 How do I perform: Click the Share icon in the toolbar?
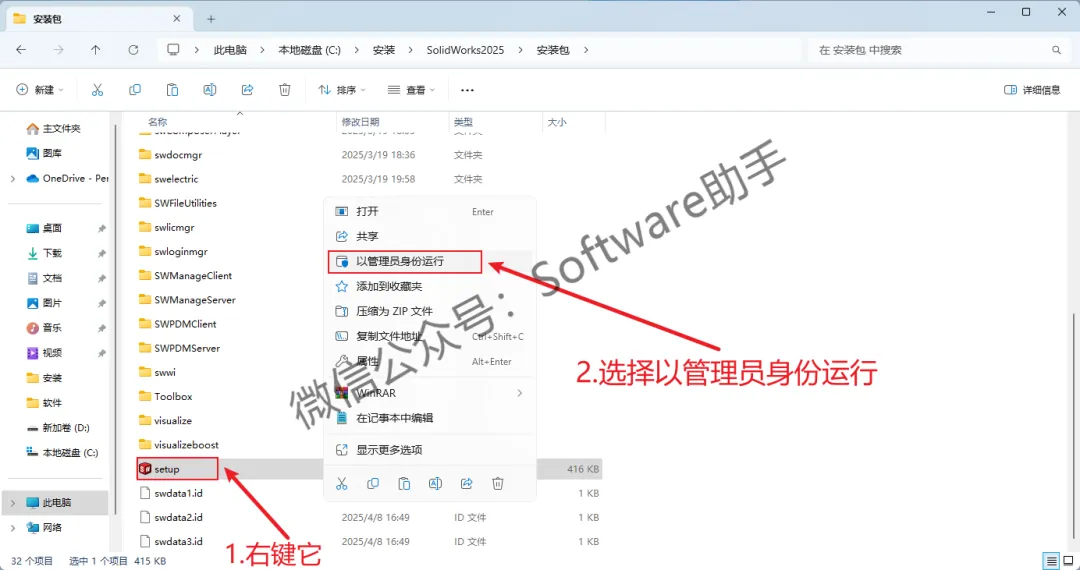coord(247,89)
